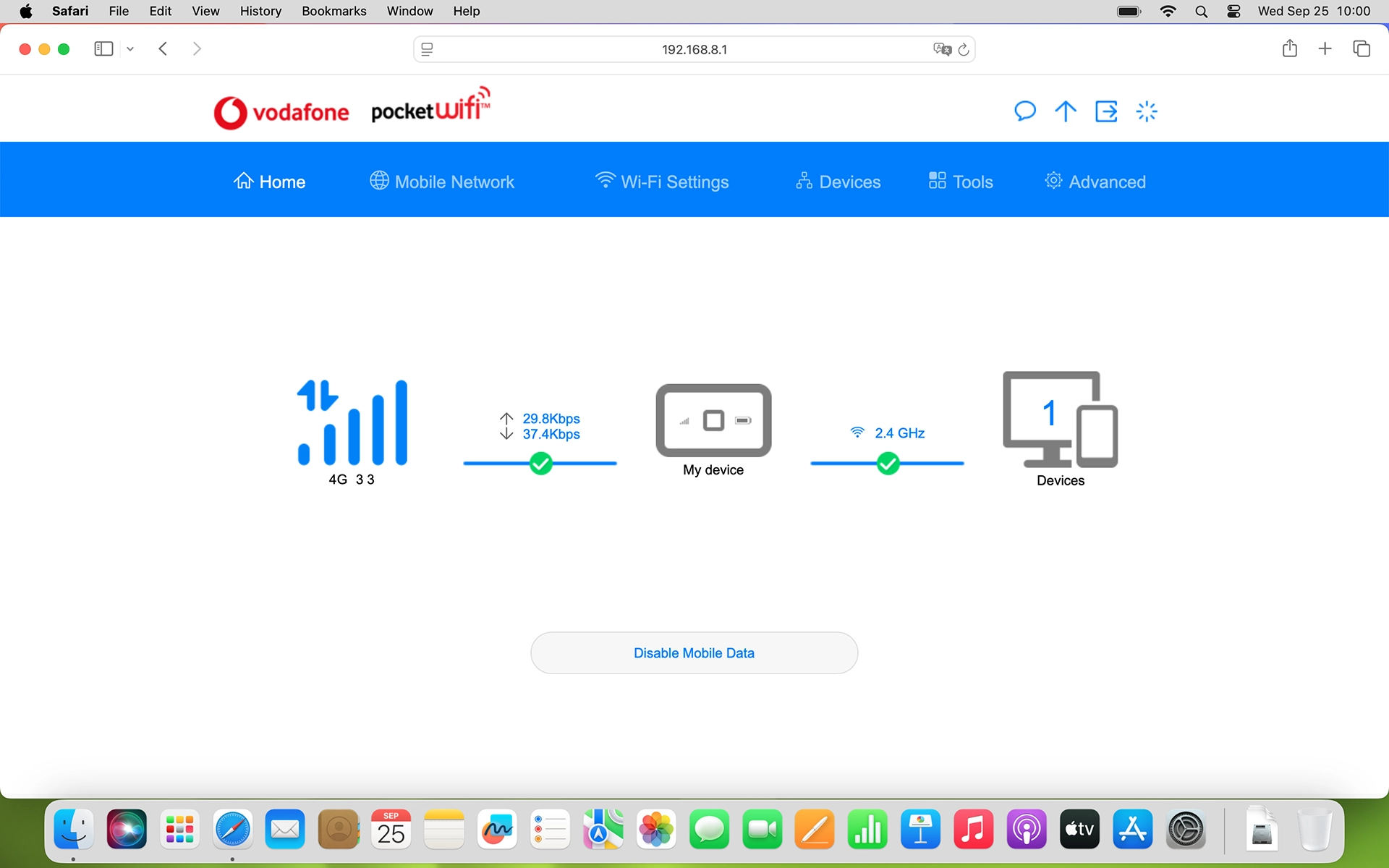Click the Safari translate icon in address bar
This screenshot has height=868, width=1389.
[x=941, y=49]
